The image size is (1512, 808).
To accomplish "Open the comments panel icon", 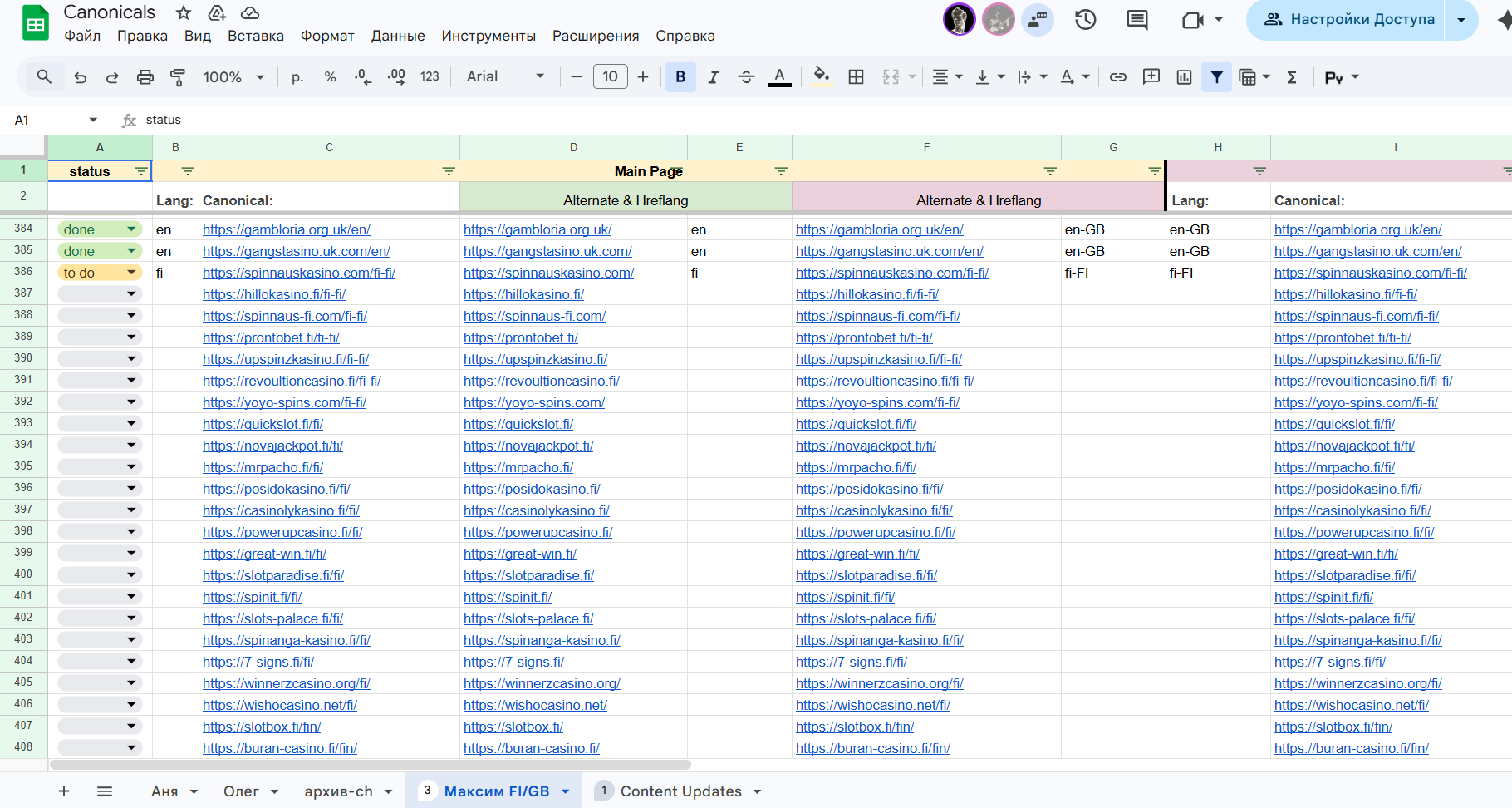I will (x=1137, y=20).
